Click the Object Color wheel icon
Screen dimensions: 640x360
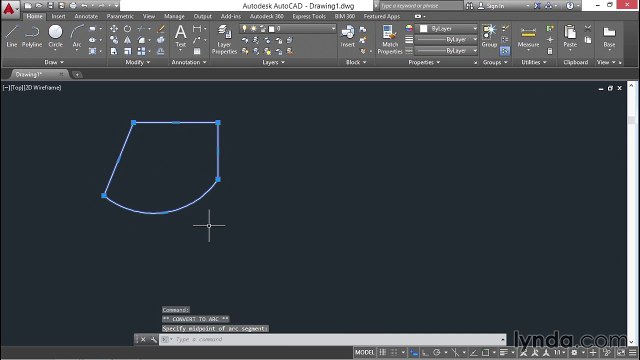tap(409, 28)
